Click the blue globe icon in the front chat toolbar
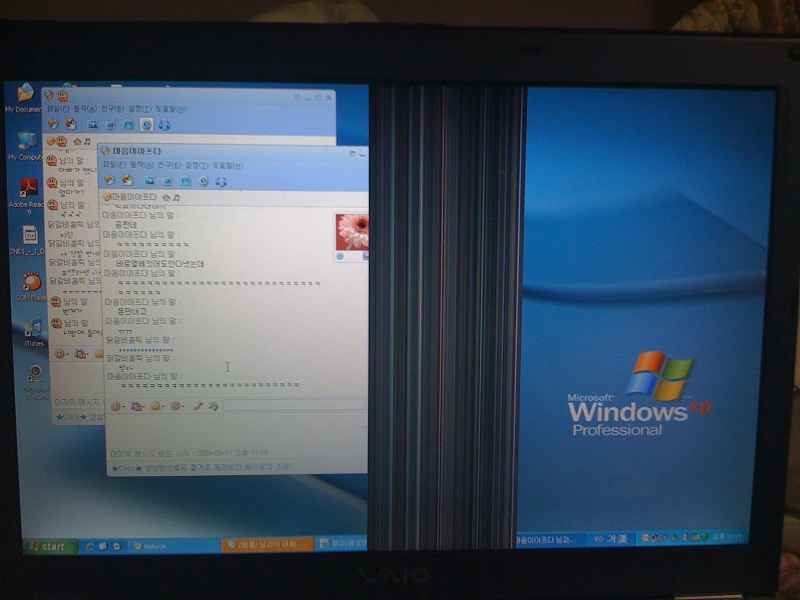Screen dimensions: 800x600 (x=186, y=181)
